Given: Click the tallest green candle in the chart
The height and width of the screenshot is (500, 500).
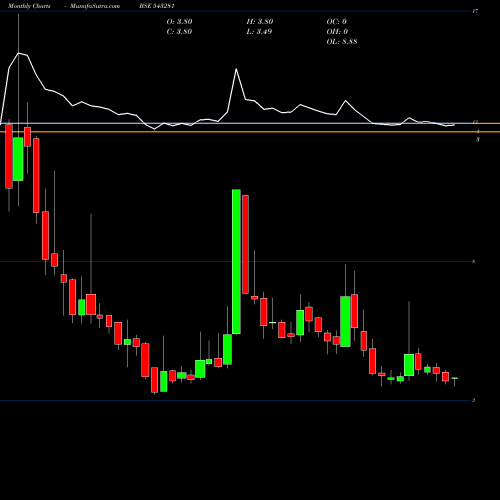Looking at the screenshot, I should [236, 262].
